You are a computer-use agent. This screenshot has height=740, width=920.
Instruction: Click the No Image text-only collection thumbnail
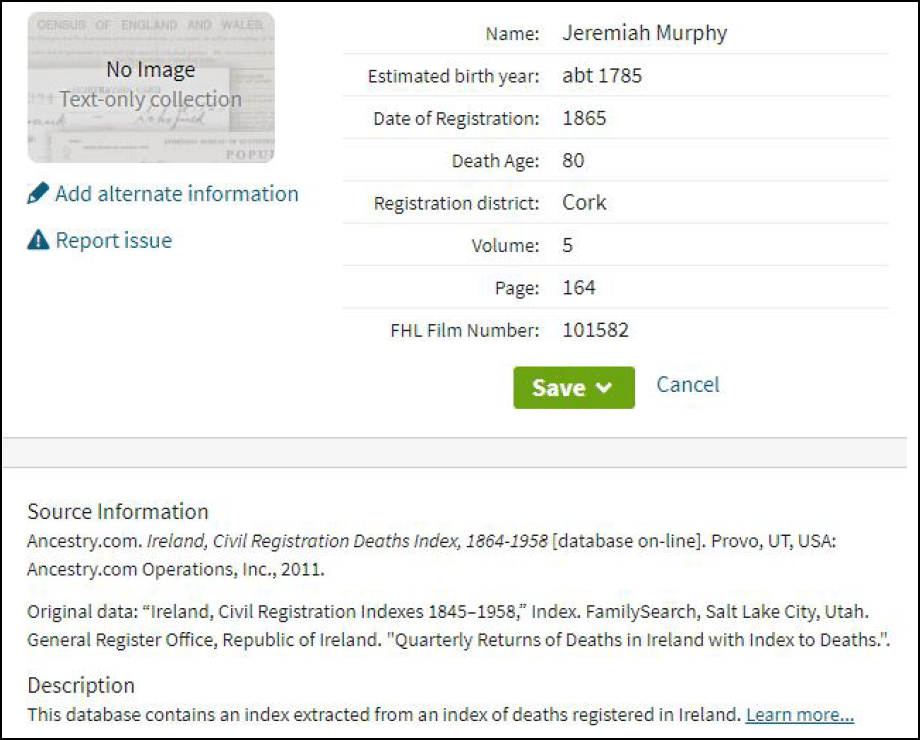[x=151, y=88]
